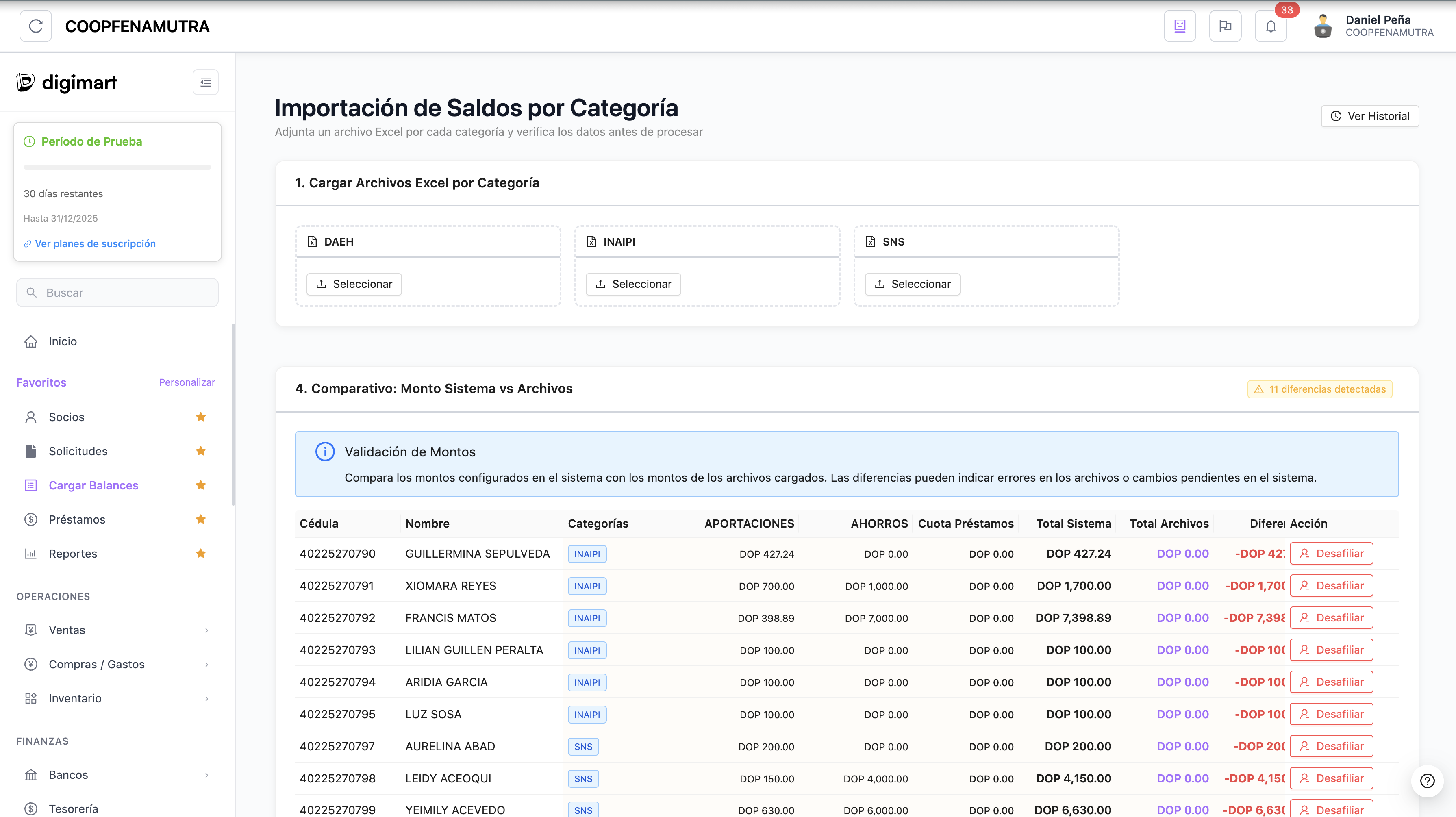This screenshot has width=1456, height=817.
Task: Click the refresh icon beside COOPFENAMUTRA
Action: [36, 26]
